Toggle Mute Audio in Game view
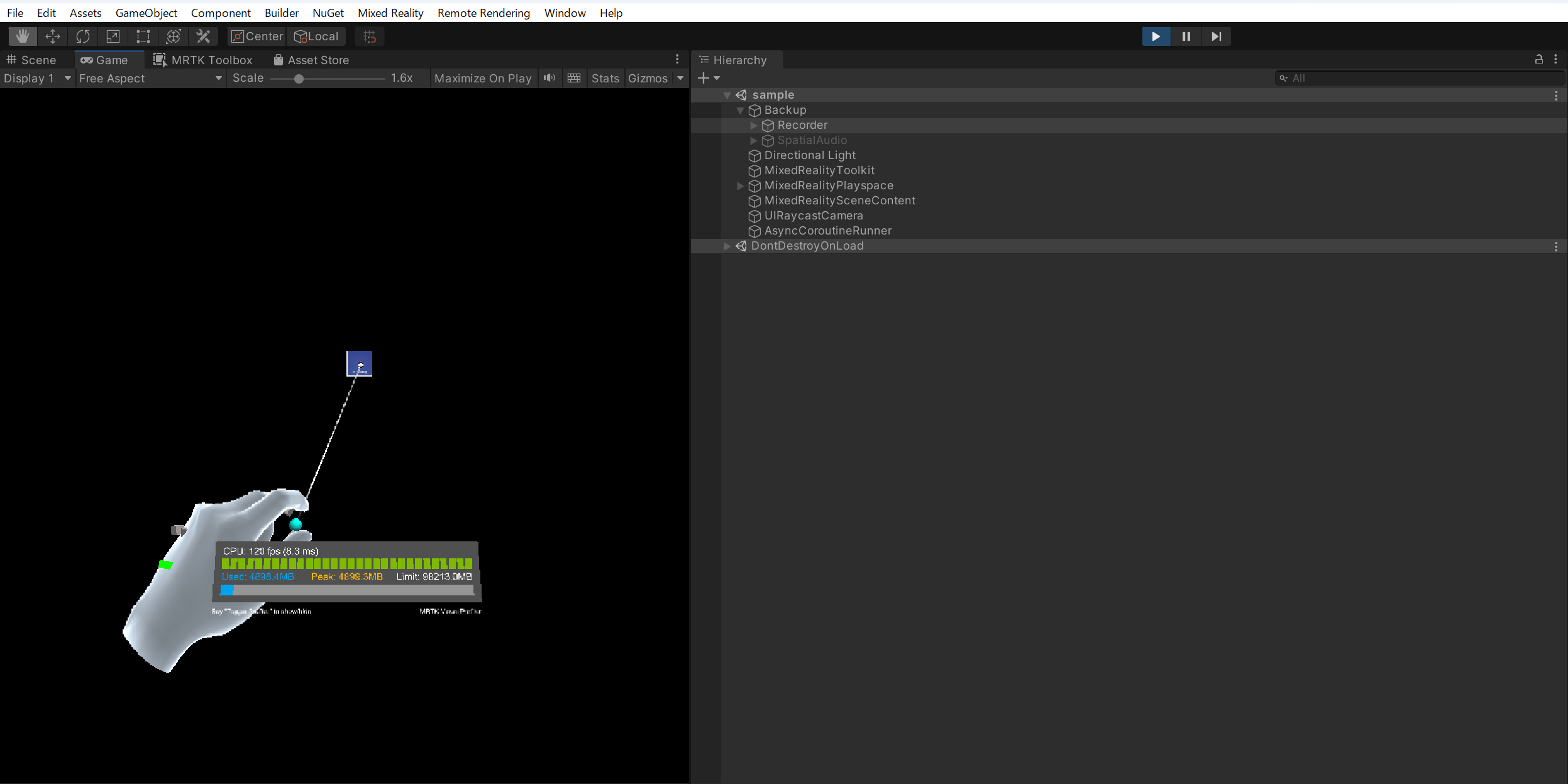The height and width of the screenshot is (784, 1568). coord(549,78)
